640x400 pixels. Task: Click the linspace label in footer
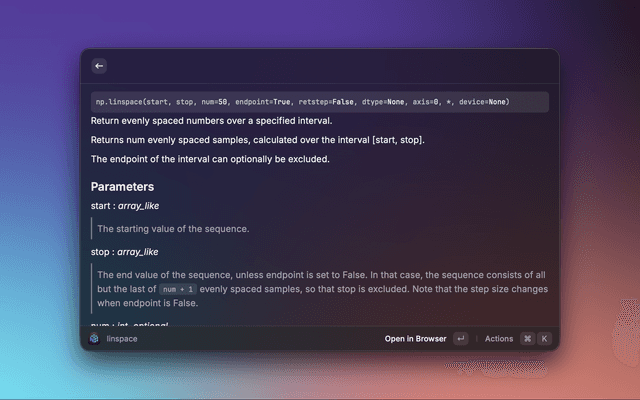pyautogui.click(x=122, y=339)
